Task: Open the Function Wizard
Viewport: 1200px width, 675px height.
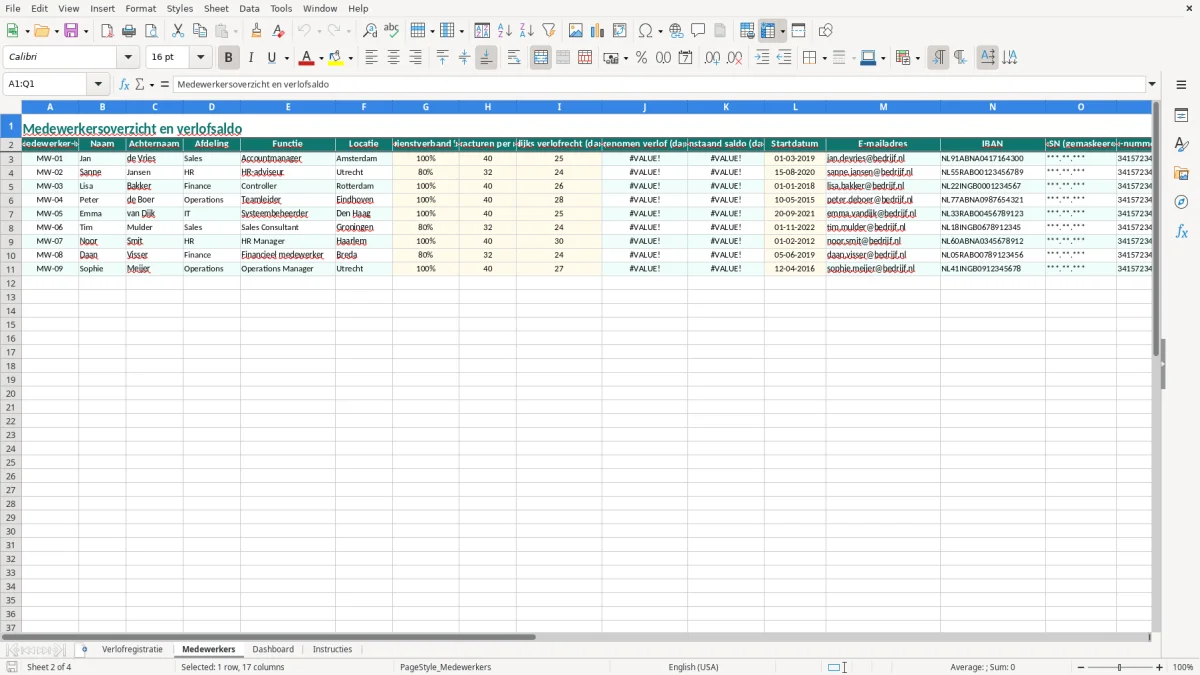Action: pyautogui.click(x=125, y=84)
